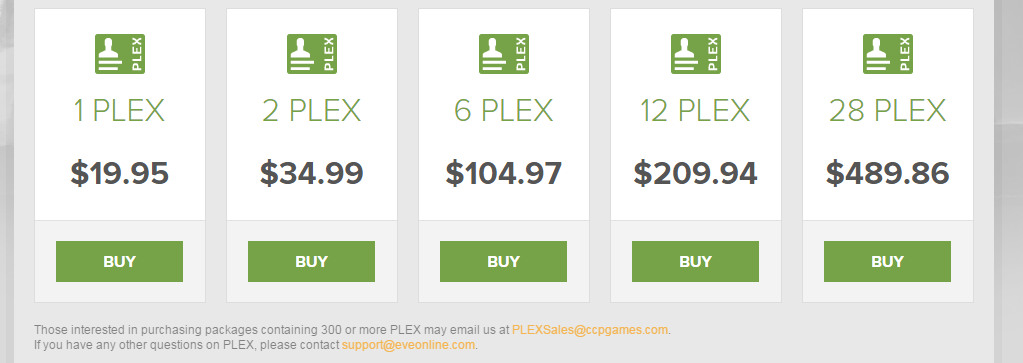Buy the 6 PLEX package

tap(503, 261)
